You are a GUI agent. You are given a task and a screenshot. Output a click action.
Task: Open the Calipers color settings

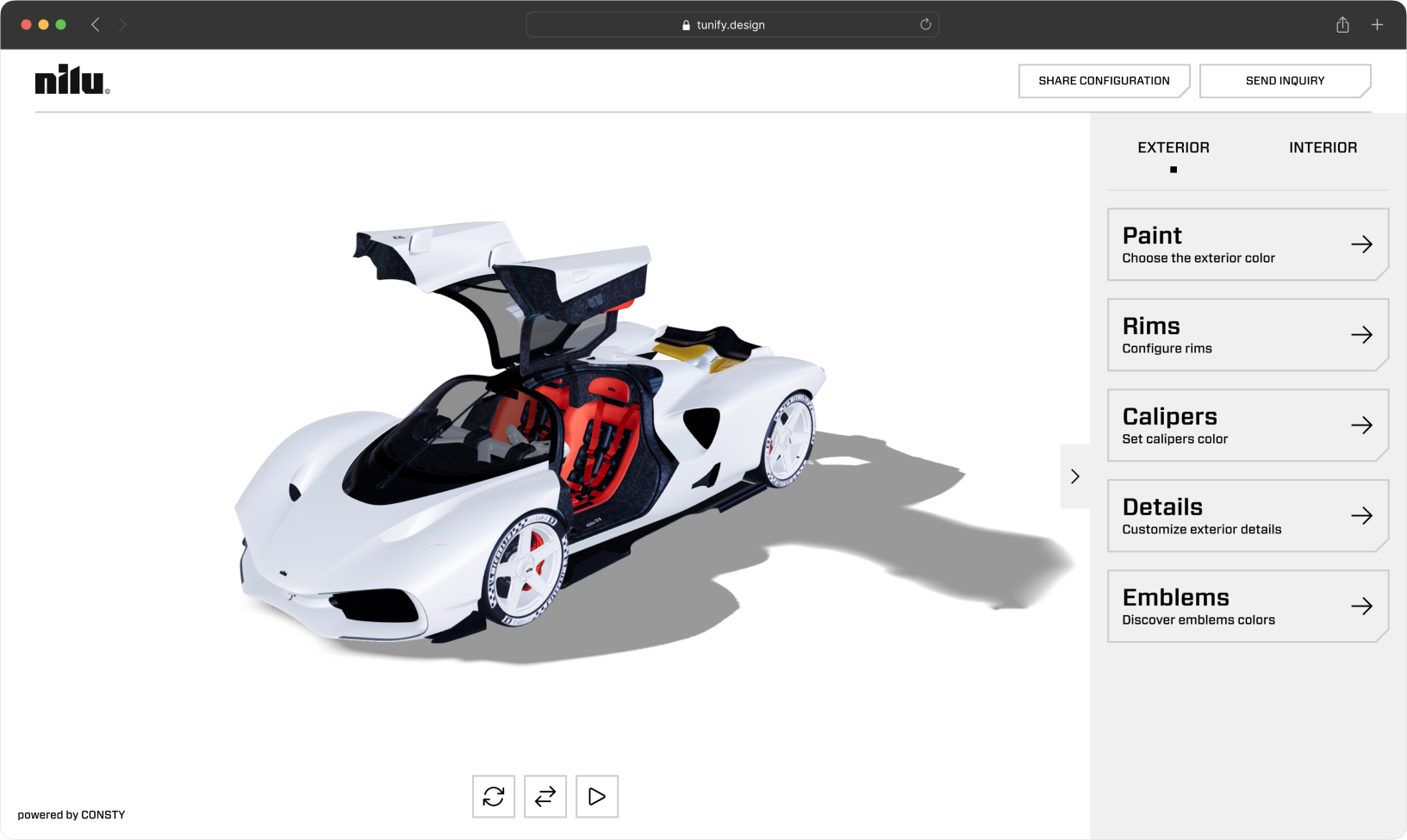[x=1247, y=426]
